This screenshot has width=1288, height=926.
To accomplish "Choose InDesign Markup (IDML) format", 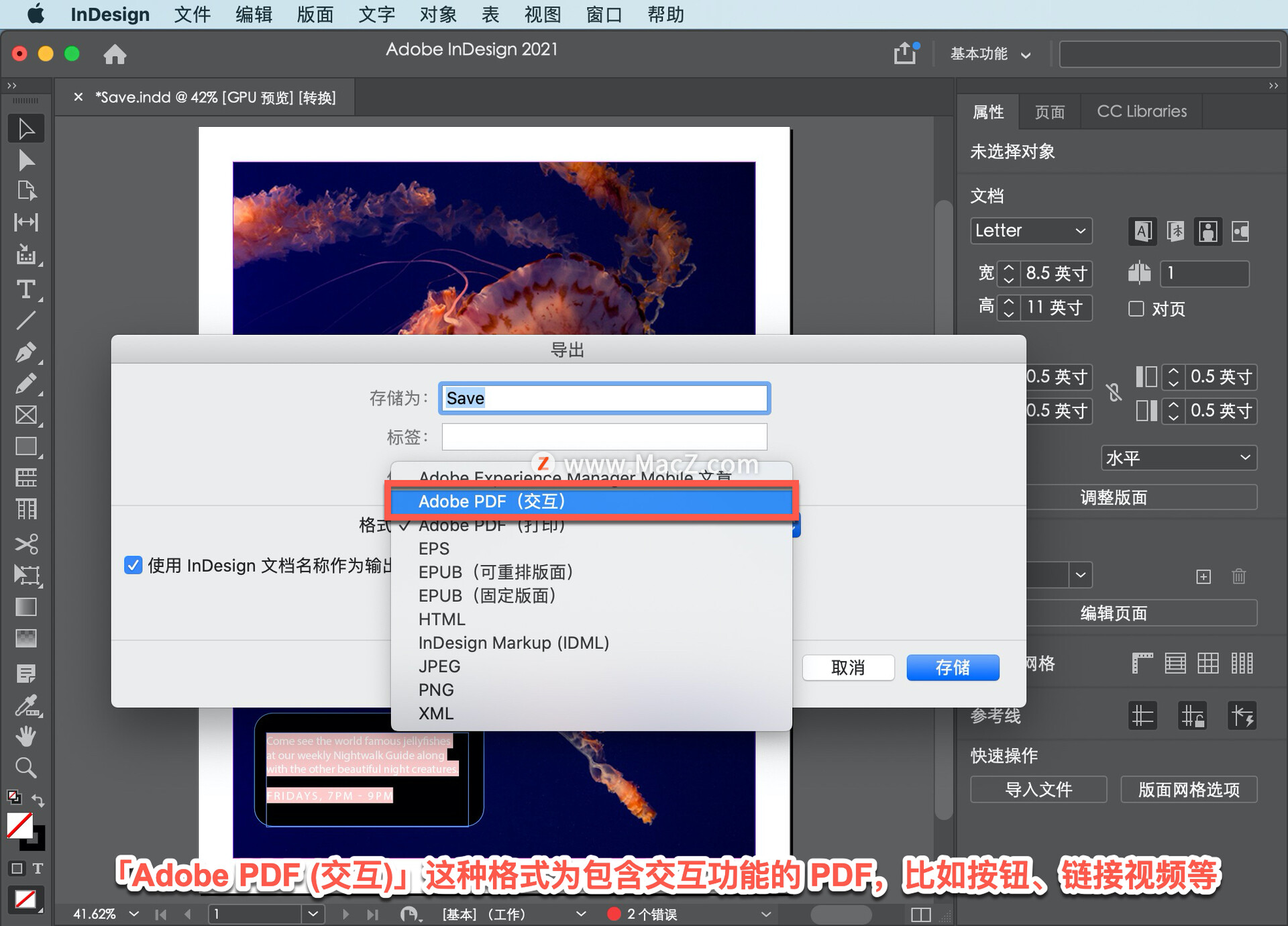I will 592,642.
